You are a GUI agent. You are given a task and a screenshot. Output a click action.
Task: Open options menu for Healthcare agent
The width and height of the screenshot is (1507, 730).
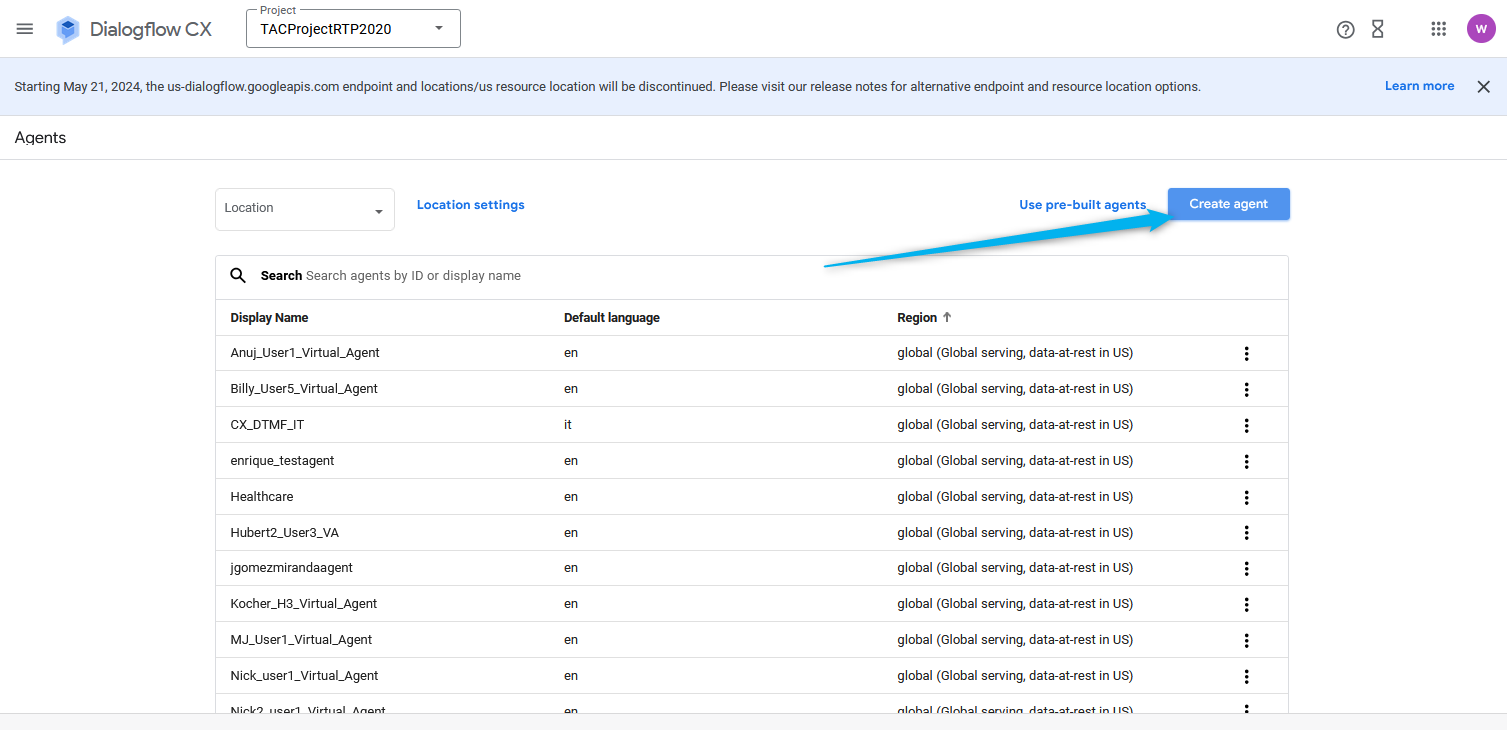(1247, 497)
